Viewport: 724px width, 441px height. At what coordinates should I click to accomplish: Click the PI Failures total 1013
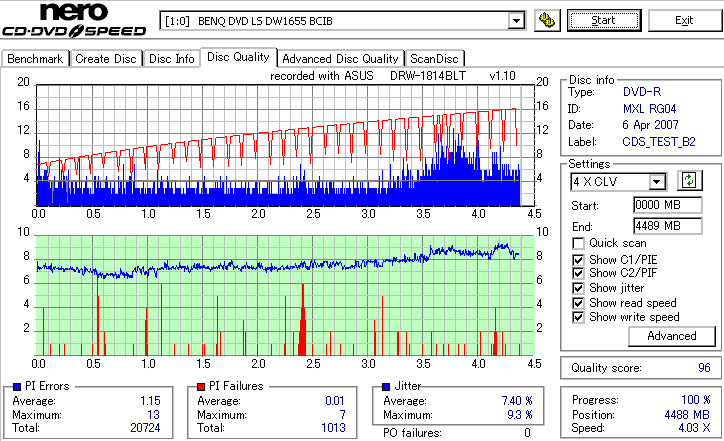coord(333,428)
